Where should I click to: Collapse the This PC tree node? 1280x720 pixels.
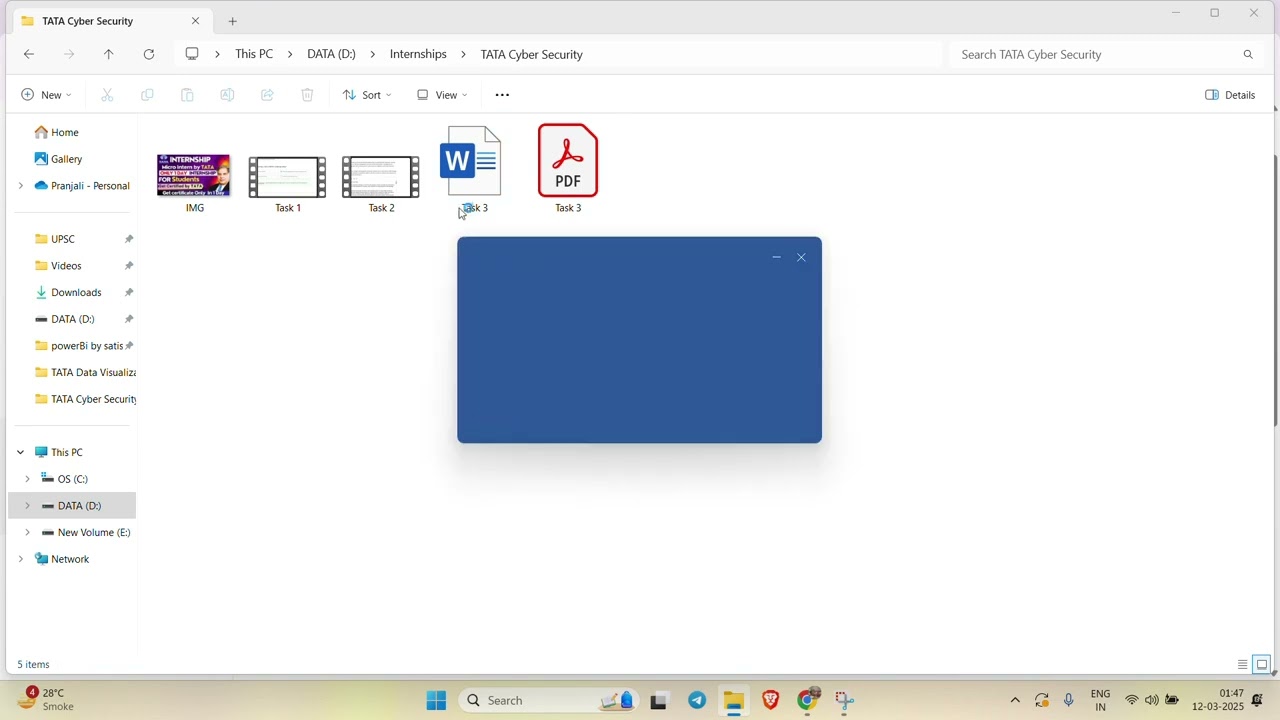coord(20,452)
